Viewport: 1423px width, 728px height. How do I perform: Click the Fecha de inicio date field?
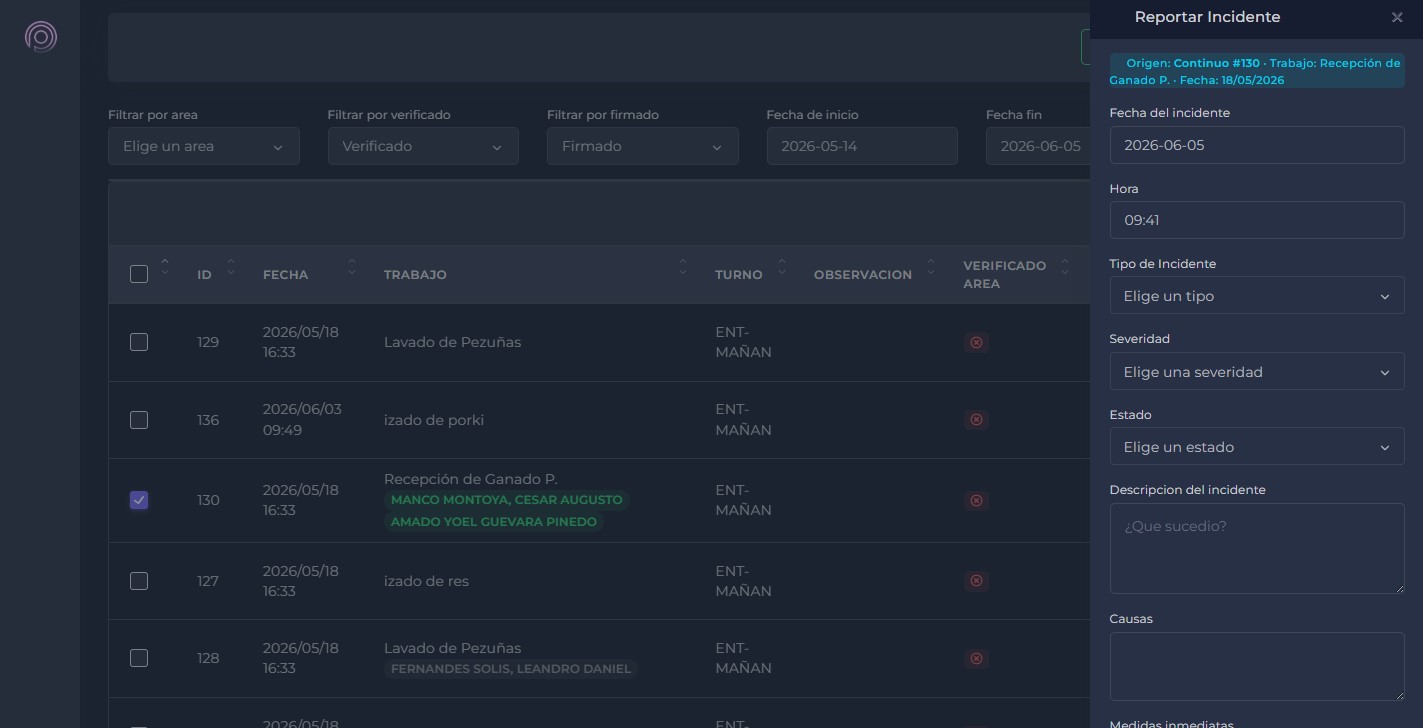click(862, 146)
